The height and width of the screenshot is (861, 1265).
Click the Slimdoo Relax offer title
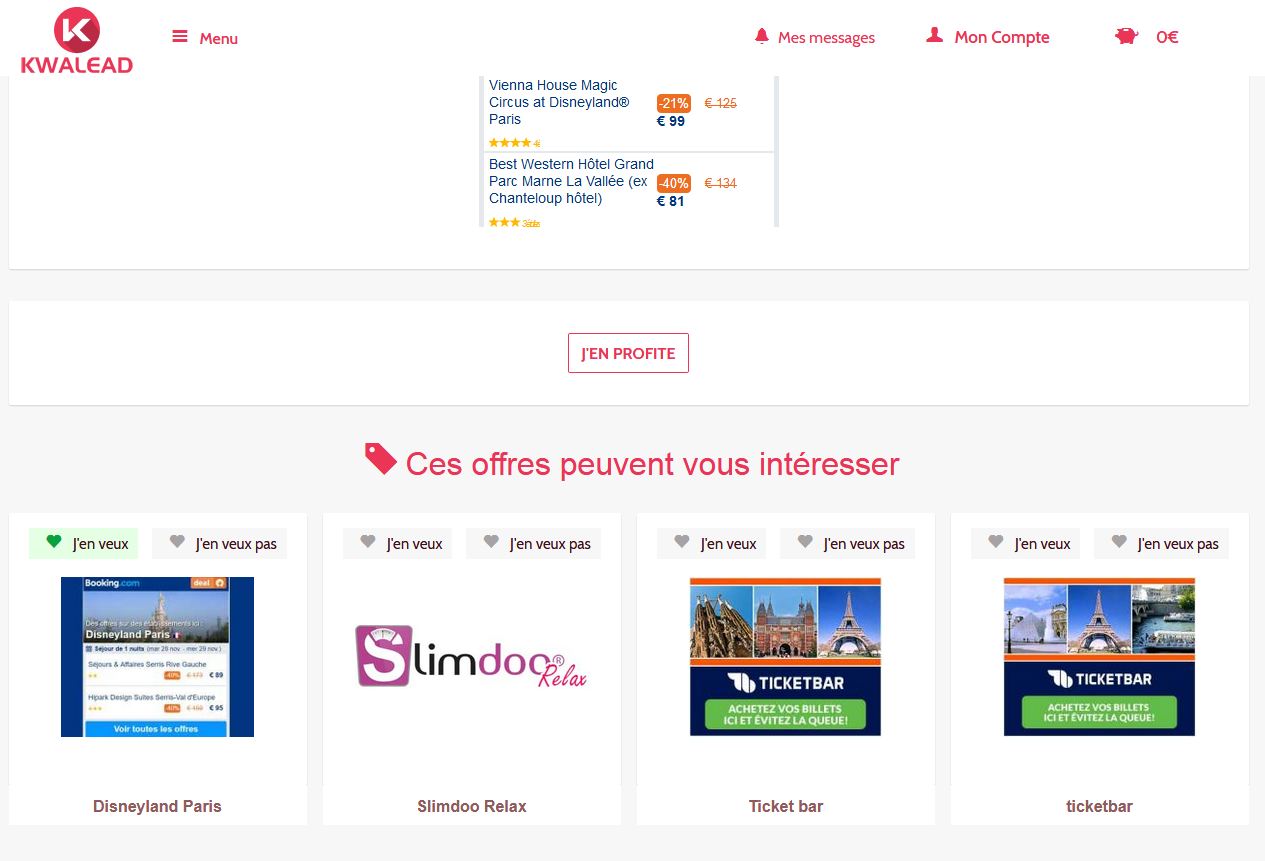471,806
